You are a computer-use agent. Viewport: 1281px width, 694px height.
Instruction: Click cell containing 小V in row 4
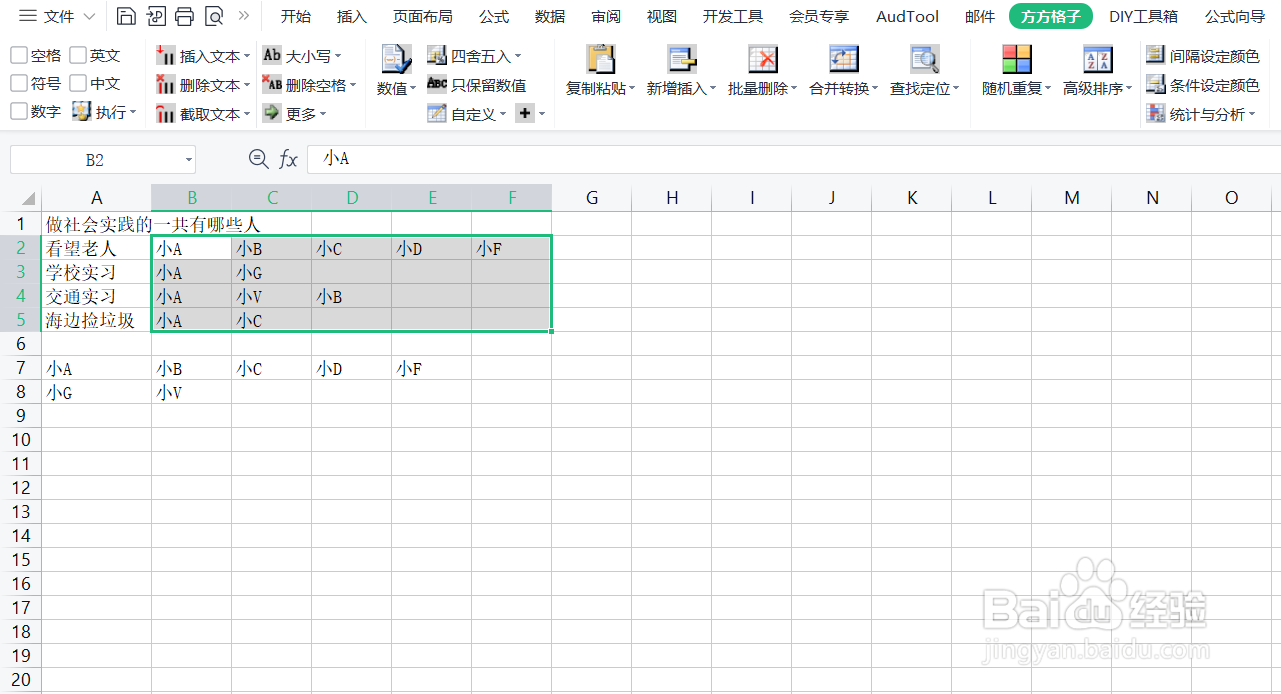pos(271,296)
